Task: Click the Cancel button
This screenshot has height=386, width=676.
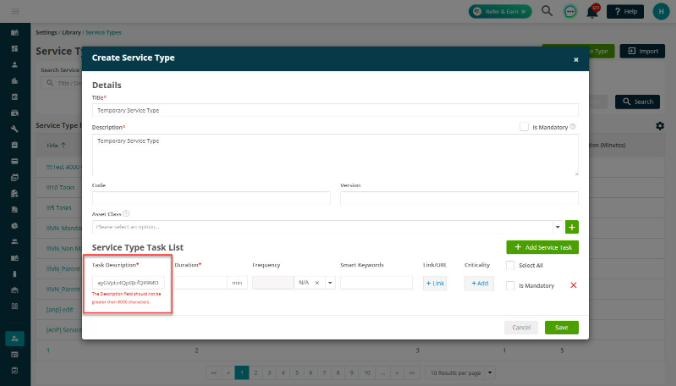Action: [x=521, y=327]
